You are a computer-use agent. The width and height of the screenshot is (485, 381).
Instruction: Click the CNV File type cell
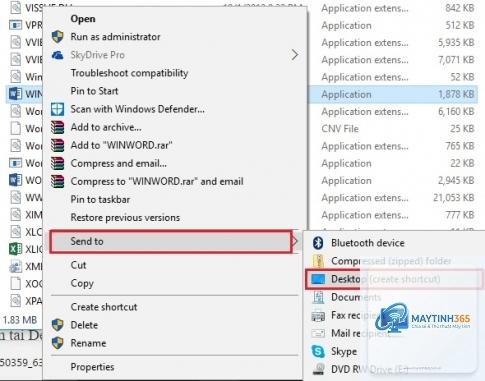340,129
